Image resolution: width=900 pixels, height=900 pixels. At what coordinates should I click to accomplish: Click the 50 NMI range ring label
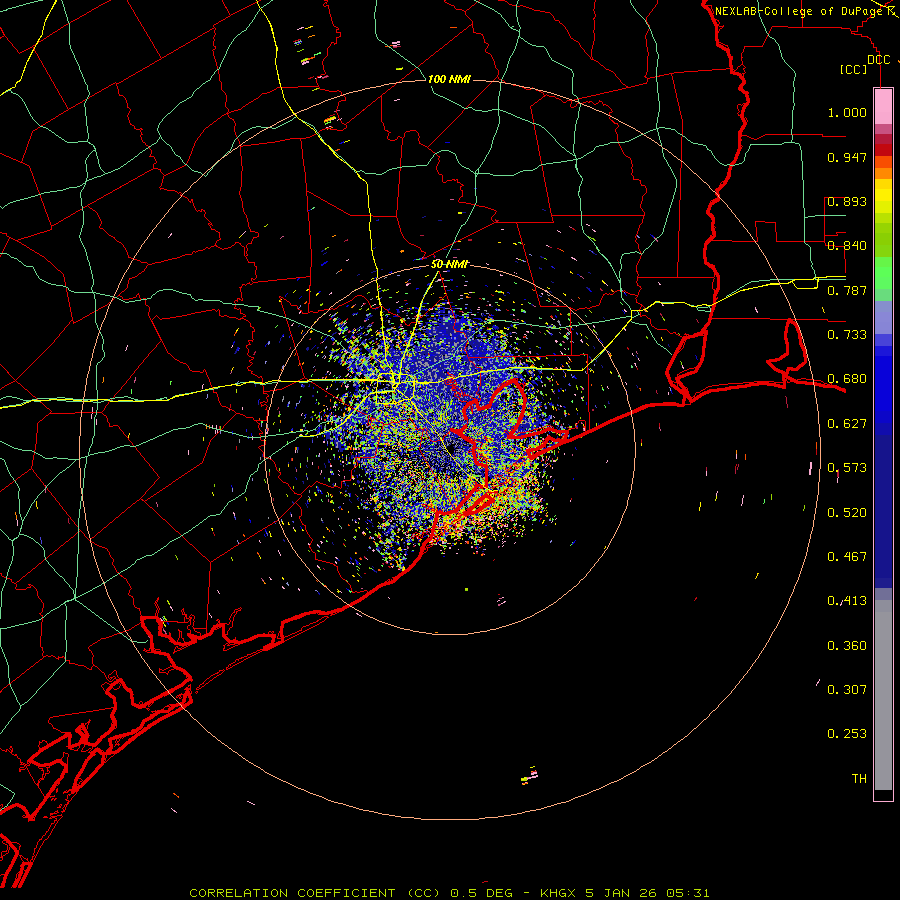[449, 265]
